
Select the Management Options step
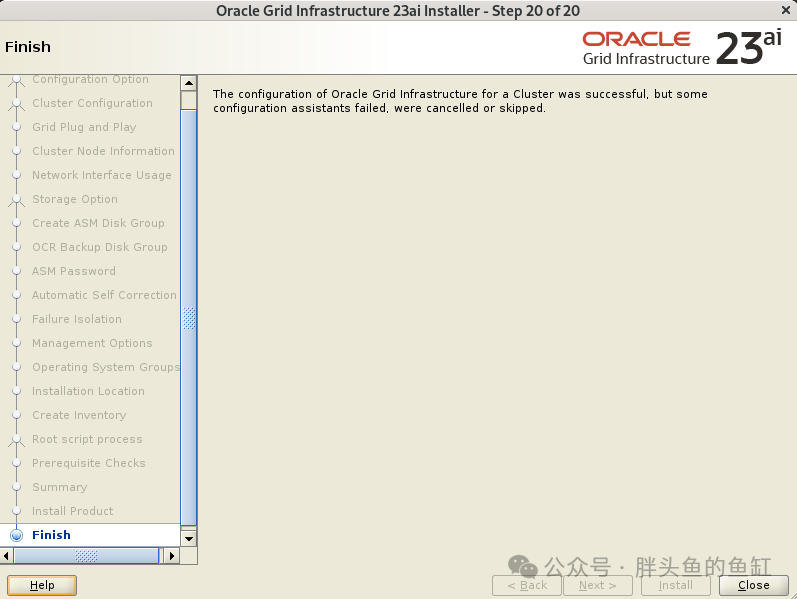[x=92, y=343]
